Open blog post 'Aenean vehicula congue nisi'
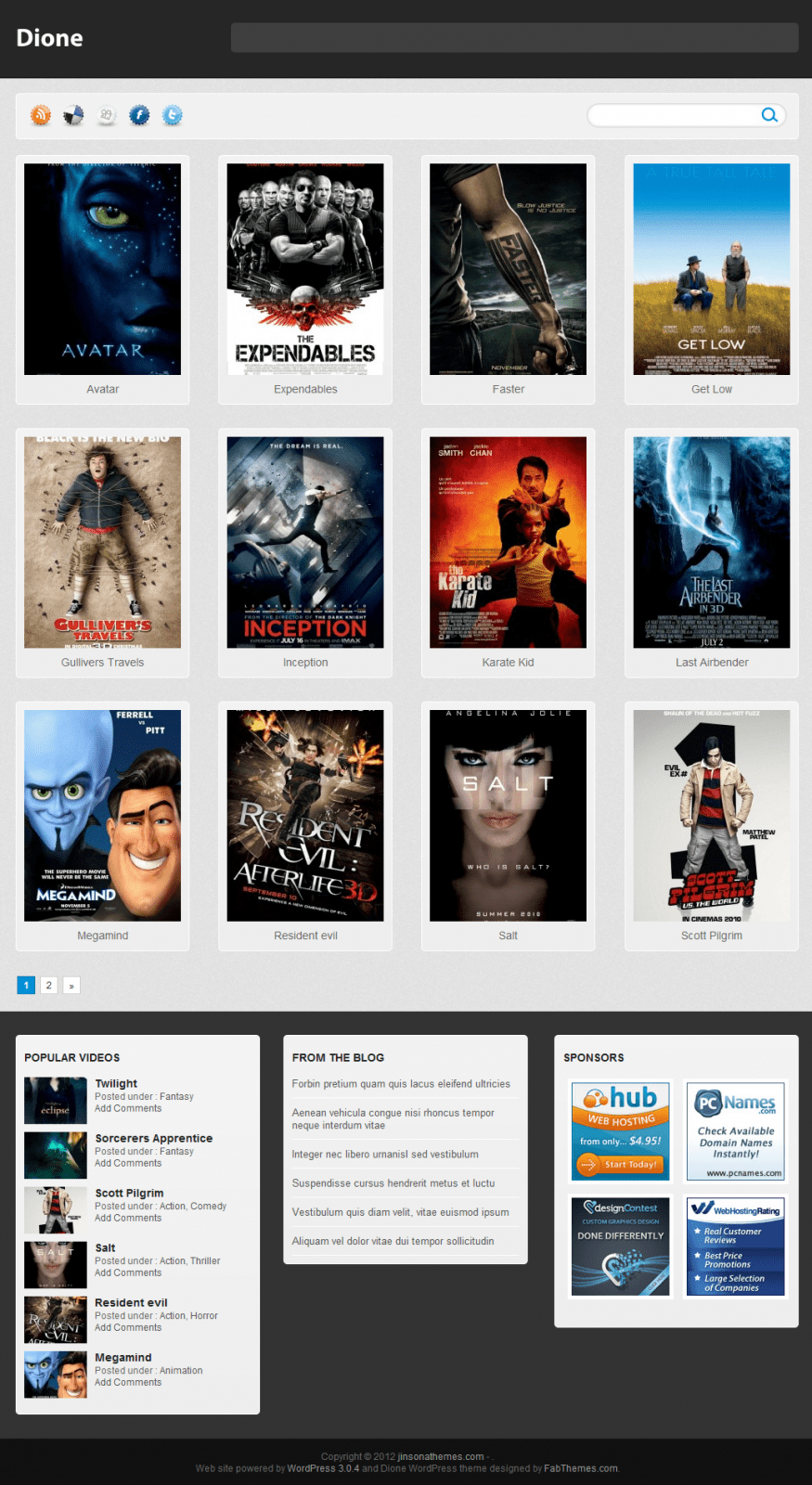 (393, 1119)
